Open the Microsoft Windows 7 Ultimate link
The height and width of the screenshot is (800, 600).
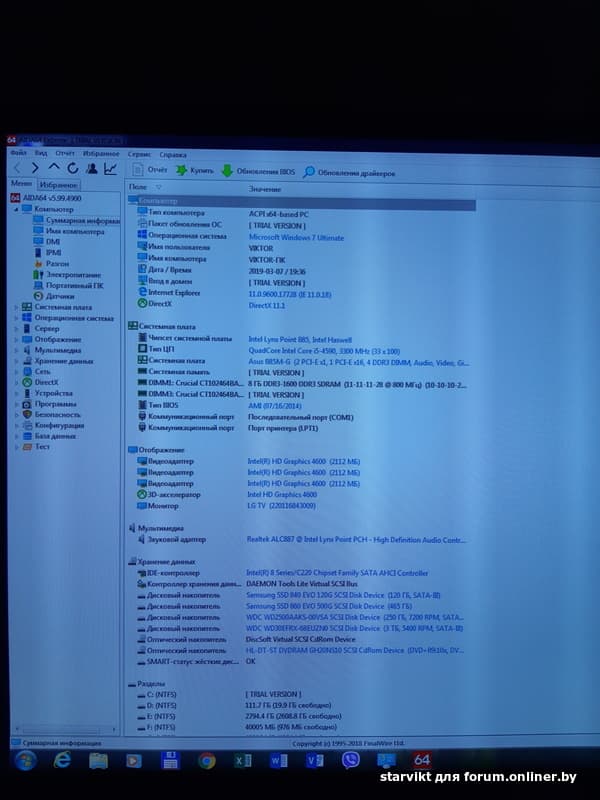[296, 237]
